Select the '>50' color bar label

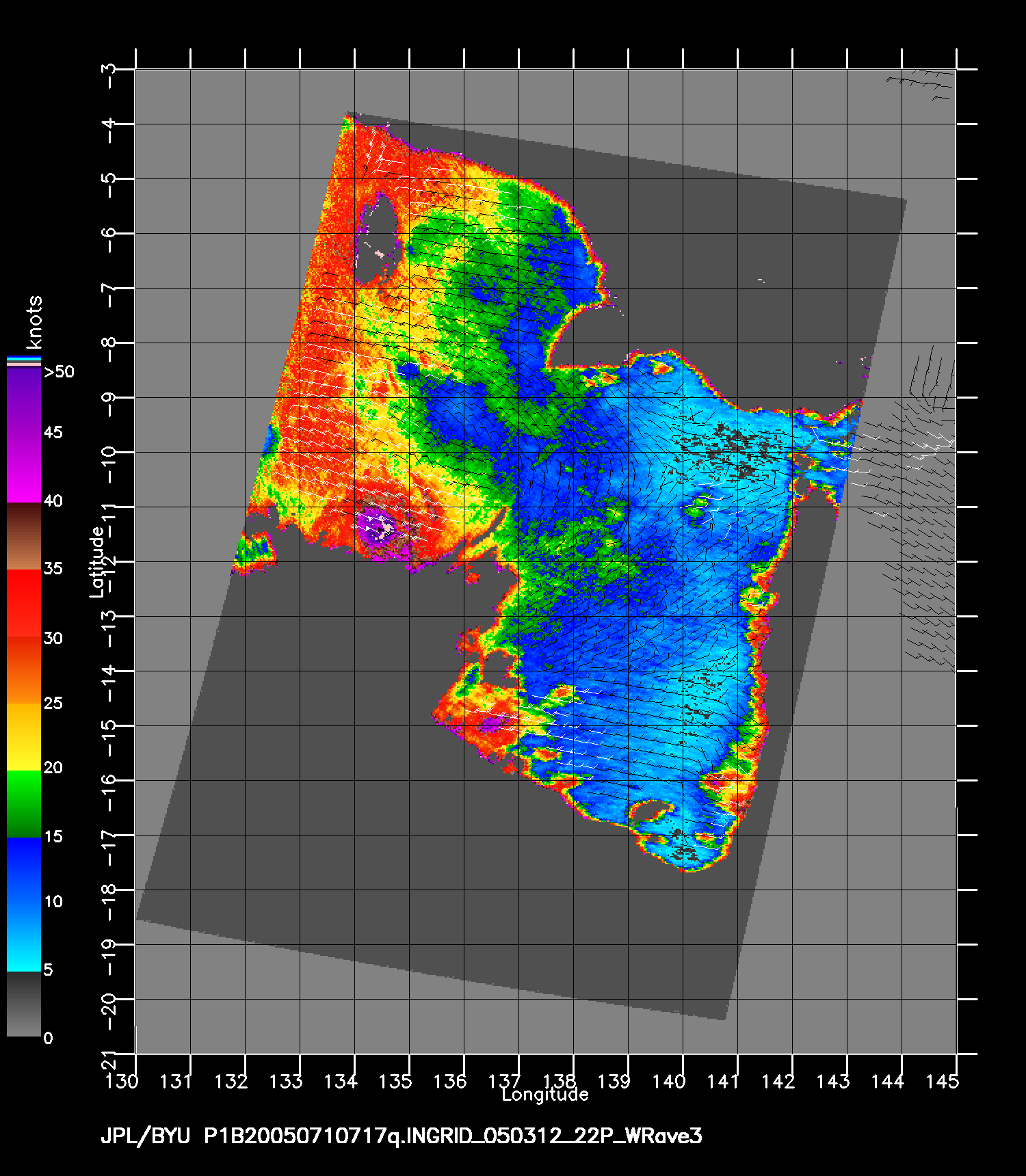(60, 372)
